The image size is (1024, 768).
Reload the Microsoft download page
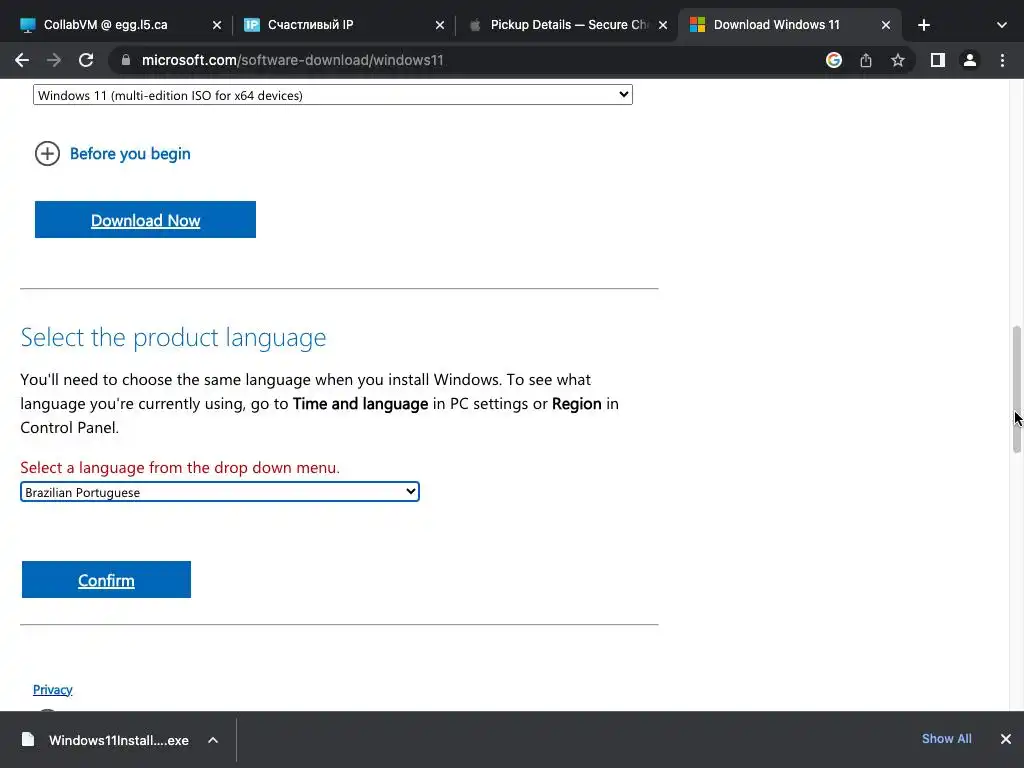click(x=86, y=60)
